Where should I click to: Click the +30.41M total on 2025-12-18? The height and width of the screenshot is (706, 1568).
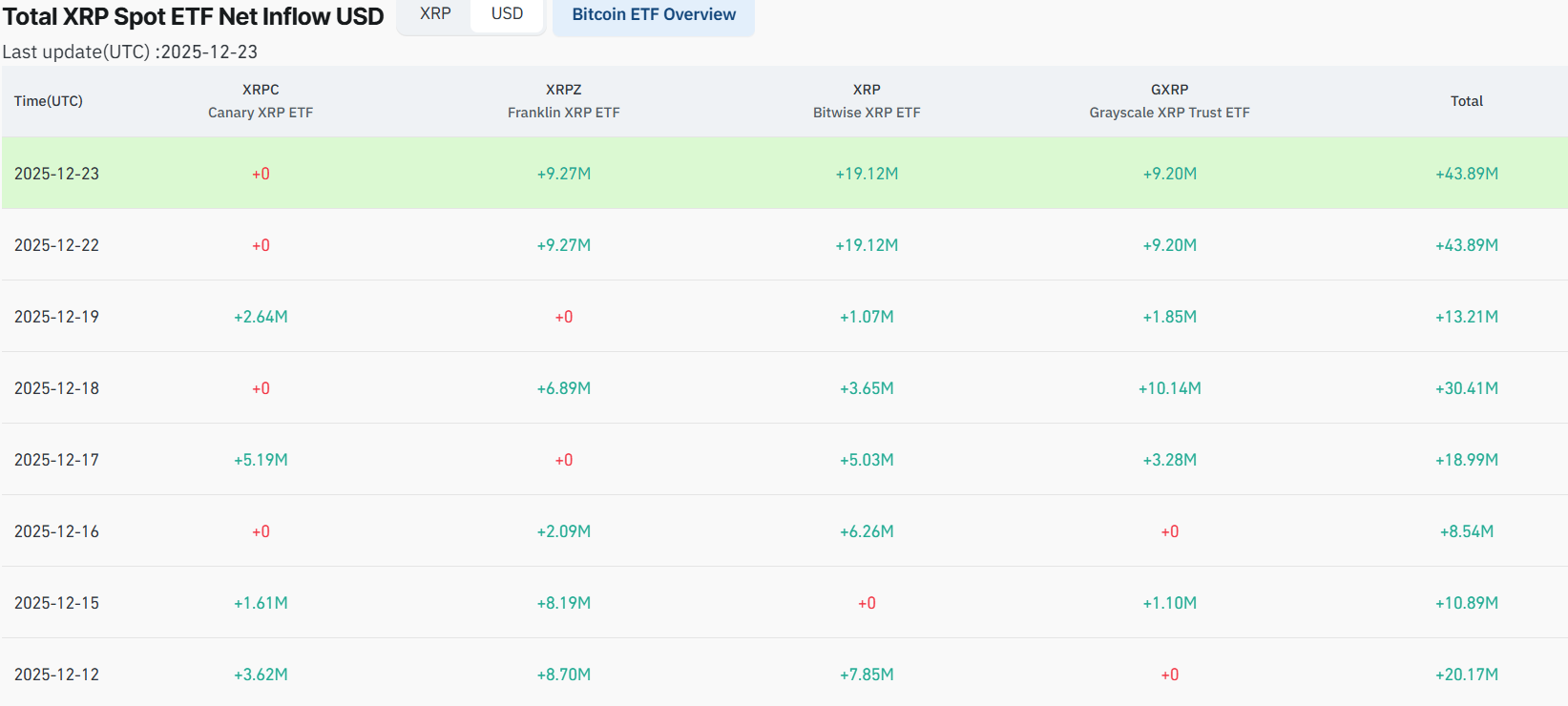click(x=1467, y=388)
